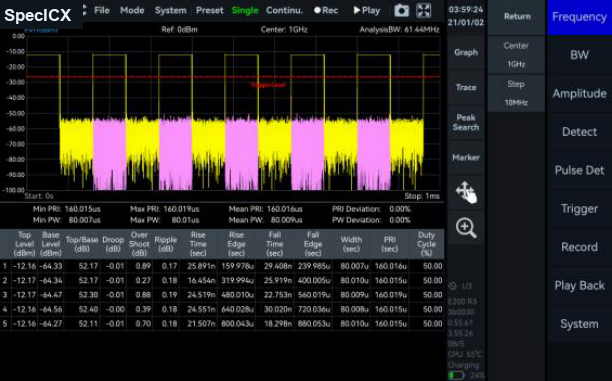Click the Rise Edge column header
612x381 pixels.
236,244
